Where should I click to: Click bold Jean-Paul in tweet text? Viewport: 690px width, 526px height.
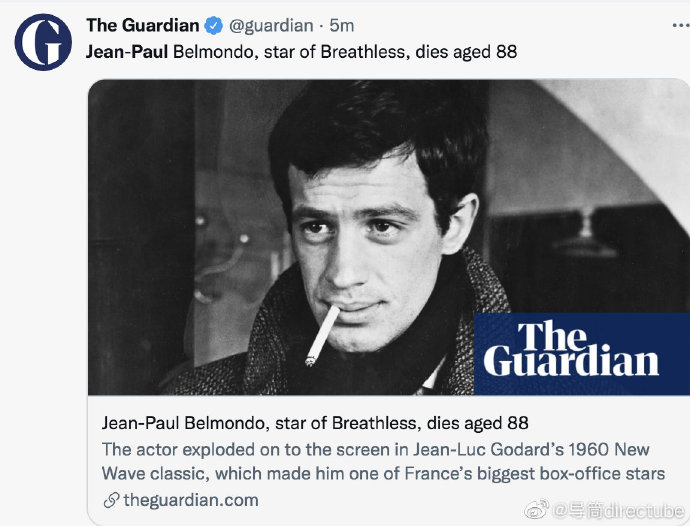127,52
